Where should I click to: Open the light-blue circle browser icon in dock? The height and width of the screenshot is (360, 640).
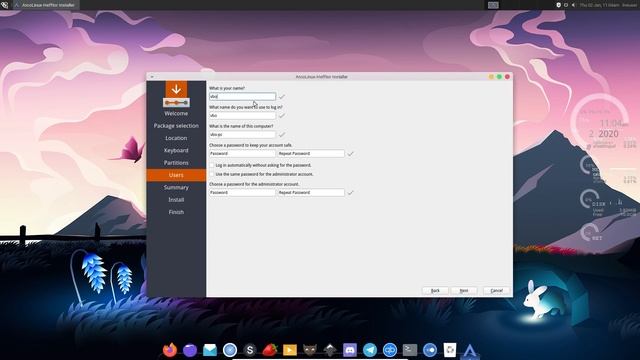230,350
